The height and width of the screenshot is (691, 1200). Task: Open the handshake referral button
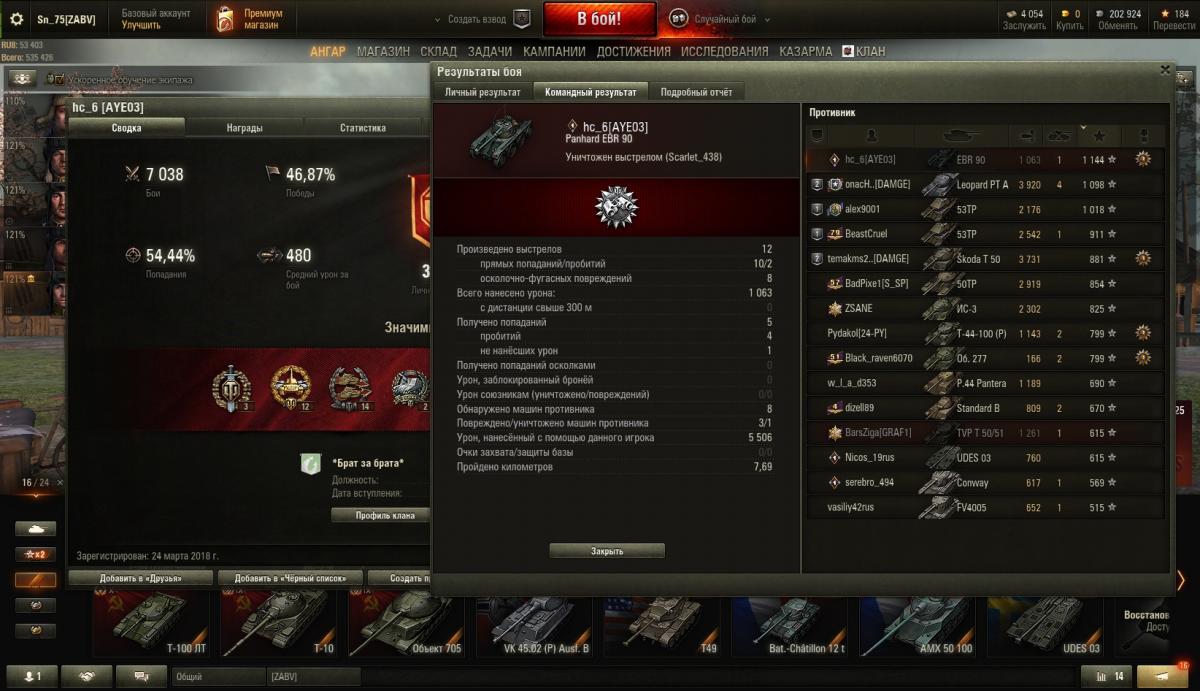[x=87, y=677]
